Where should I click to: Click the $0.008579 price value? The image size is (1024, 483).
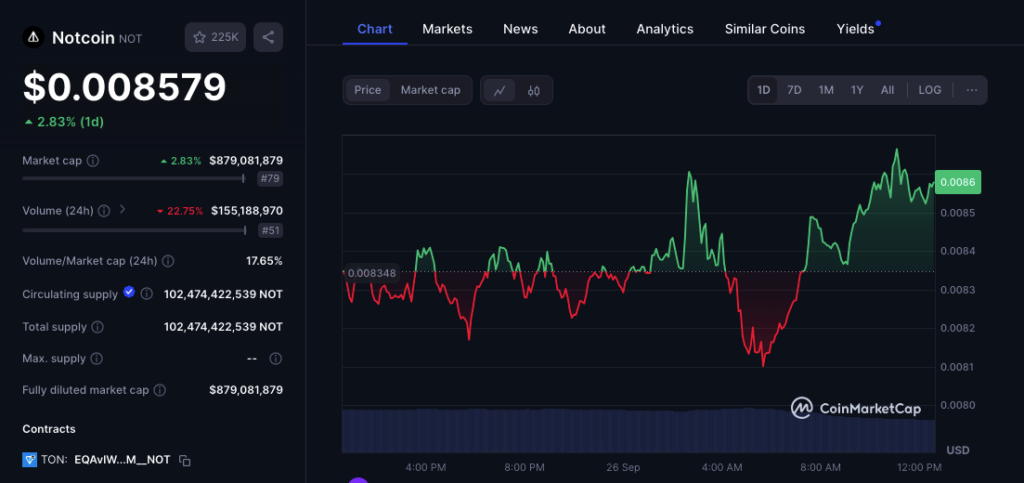pos(125,87)
